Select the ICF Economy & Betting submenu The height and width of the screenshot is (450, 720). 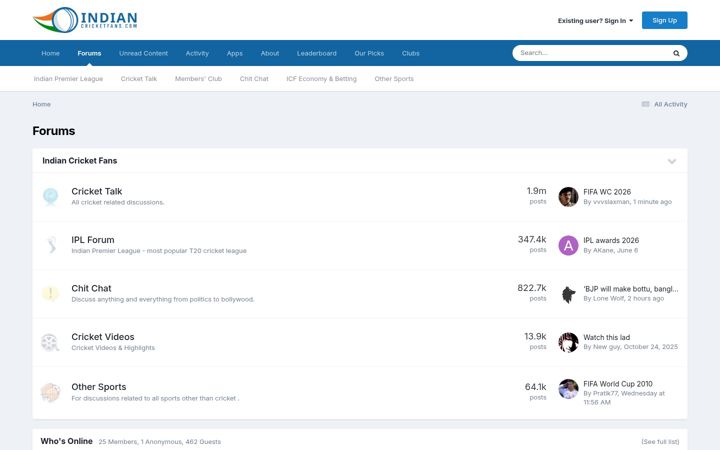pyautogui.click(x=321, y=79)
